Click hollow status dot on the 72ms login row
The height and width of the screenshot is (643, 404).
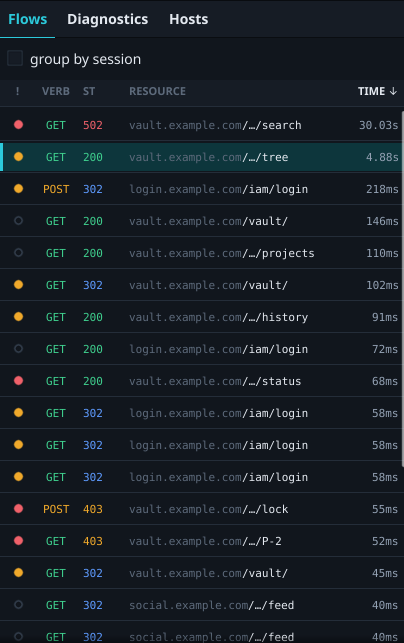(18, 349)
